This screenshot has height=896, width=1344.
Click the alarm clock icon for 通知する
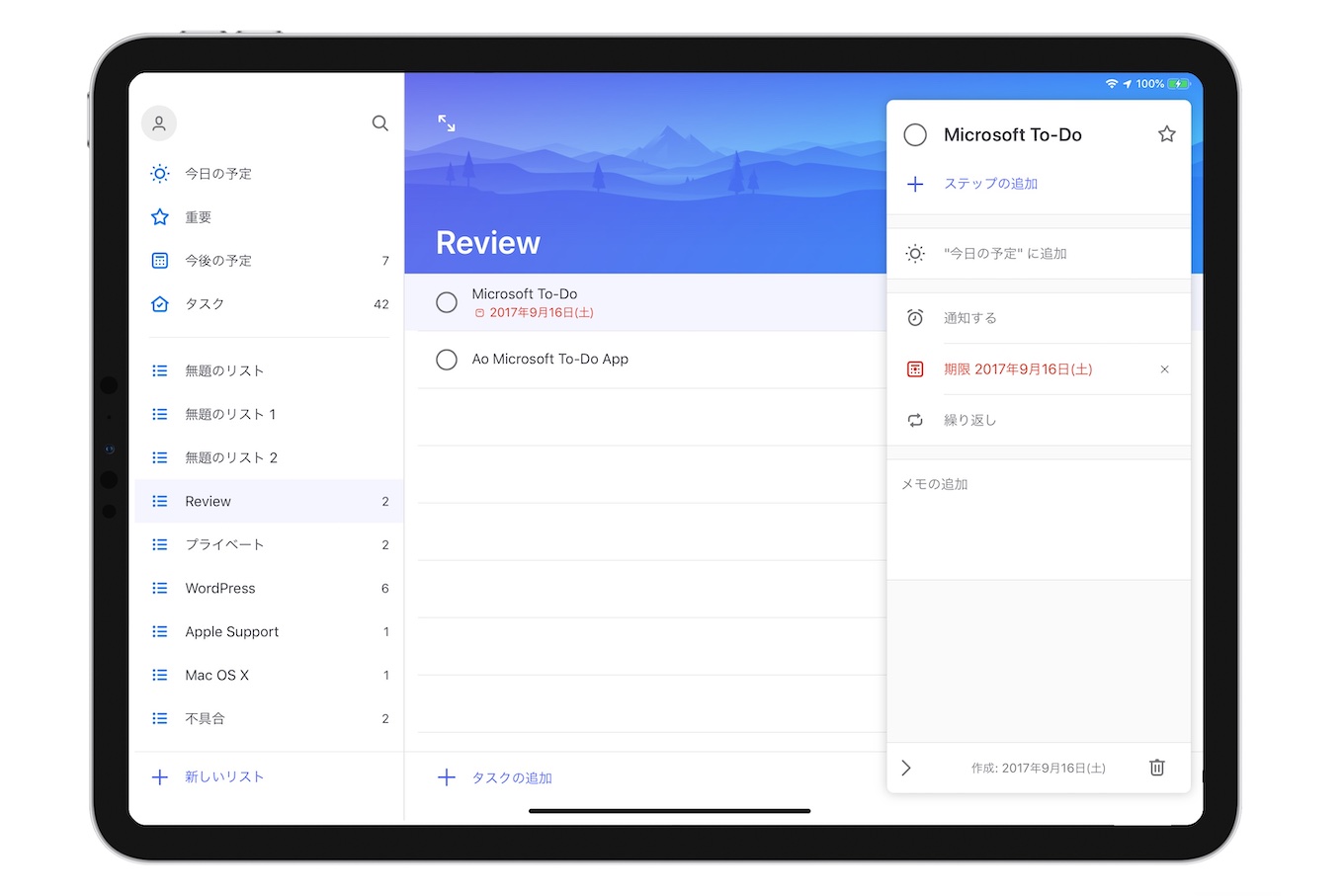tap(915, 318)
